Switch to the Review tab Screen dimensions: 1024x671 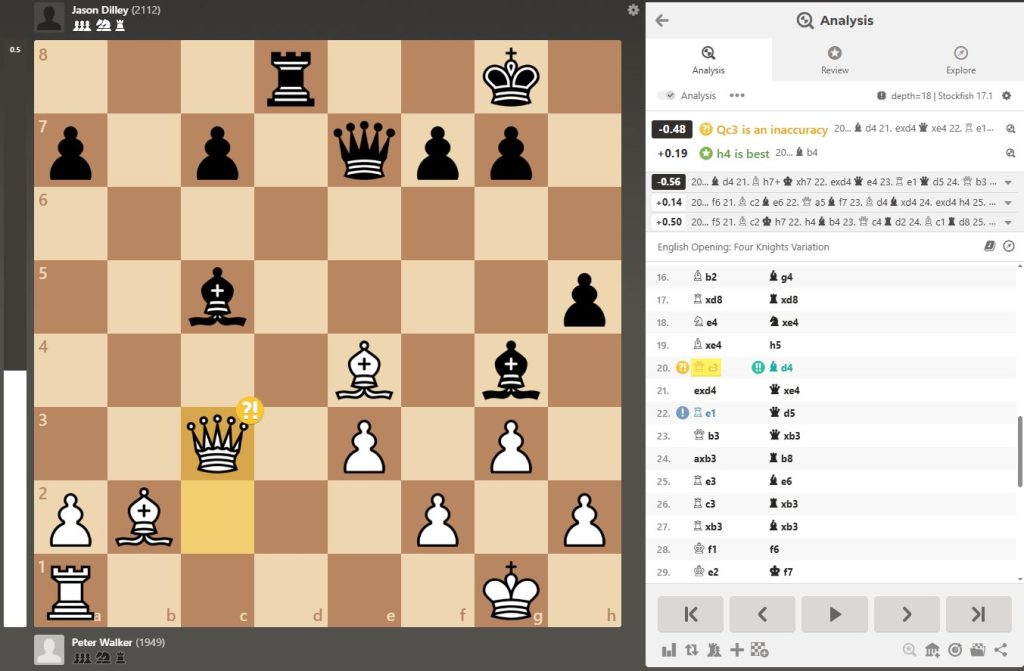[x=834, y=60]
